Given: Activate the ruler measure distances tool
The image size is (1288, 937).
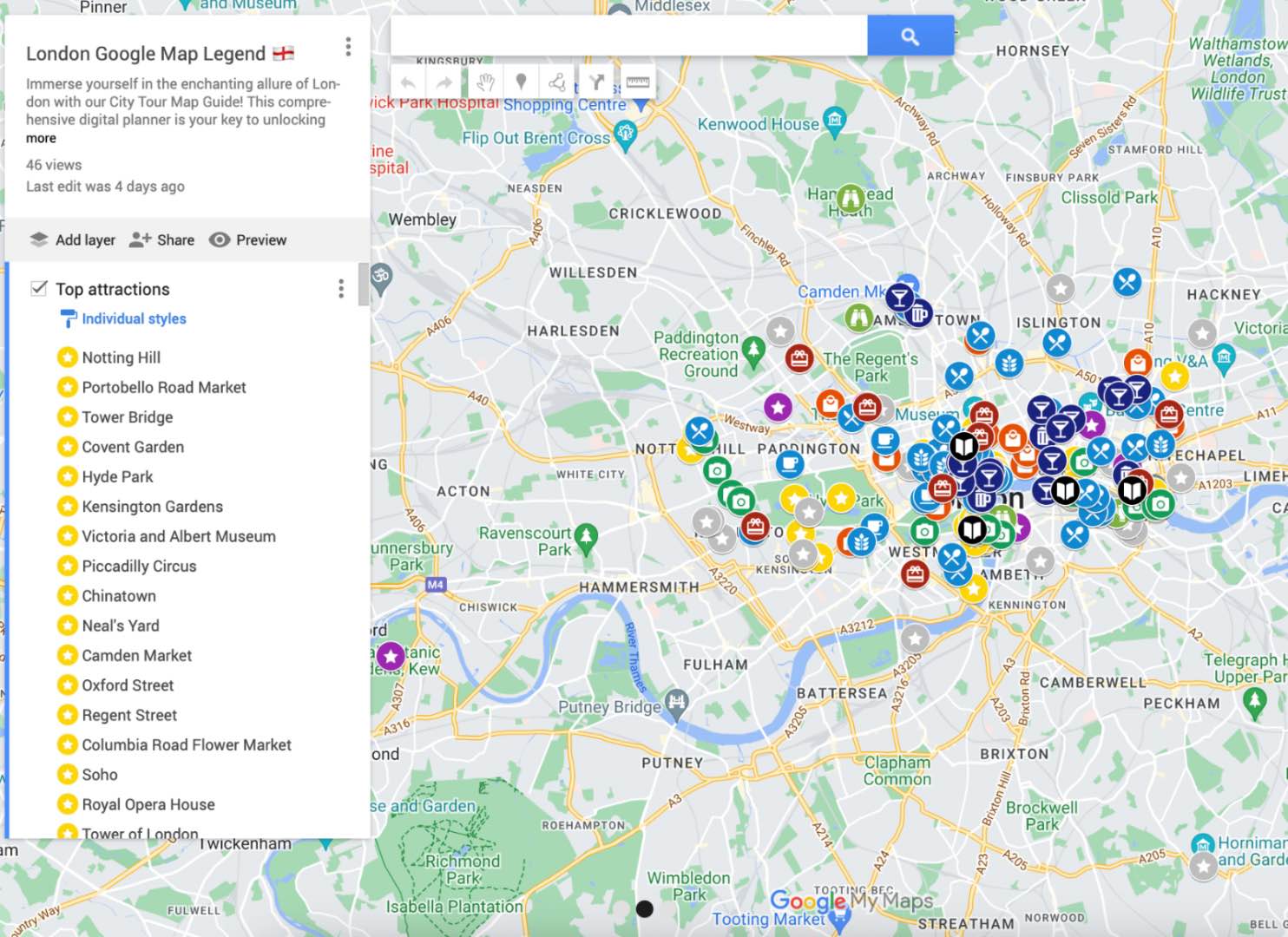Looking at the screenshot, I should (638, 82).
